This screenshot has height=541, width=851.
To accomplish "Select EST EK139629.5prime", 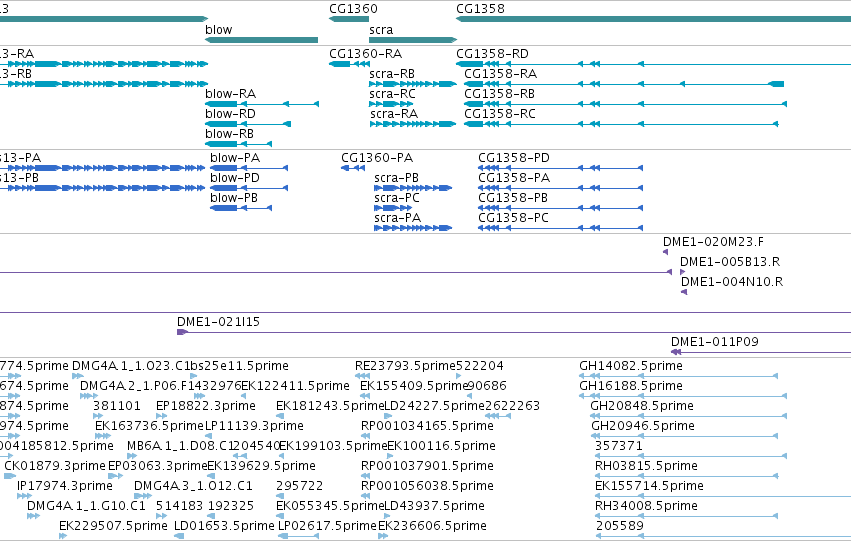I will pos(261,466).
